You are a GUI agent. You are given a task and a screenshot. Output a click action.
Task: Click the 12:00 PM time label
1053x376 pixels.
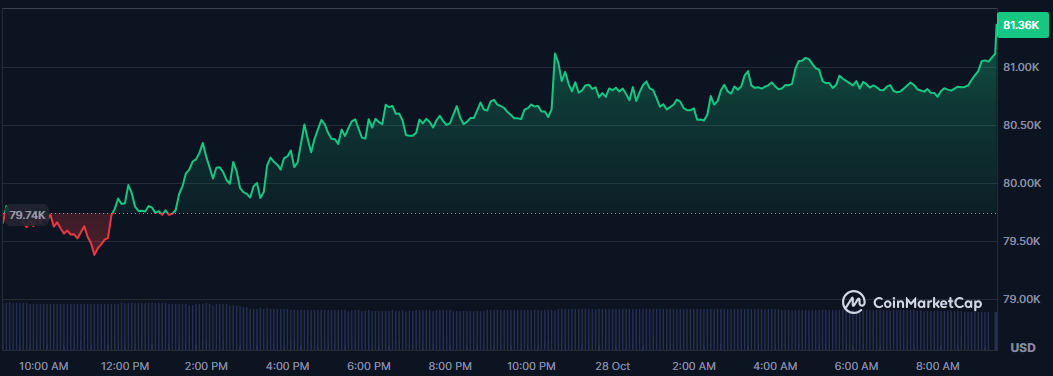pos(125,366)
